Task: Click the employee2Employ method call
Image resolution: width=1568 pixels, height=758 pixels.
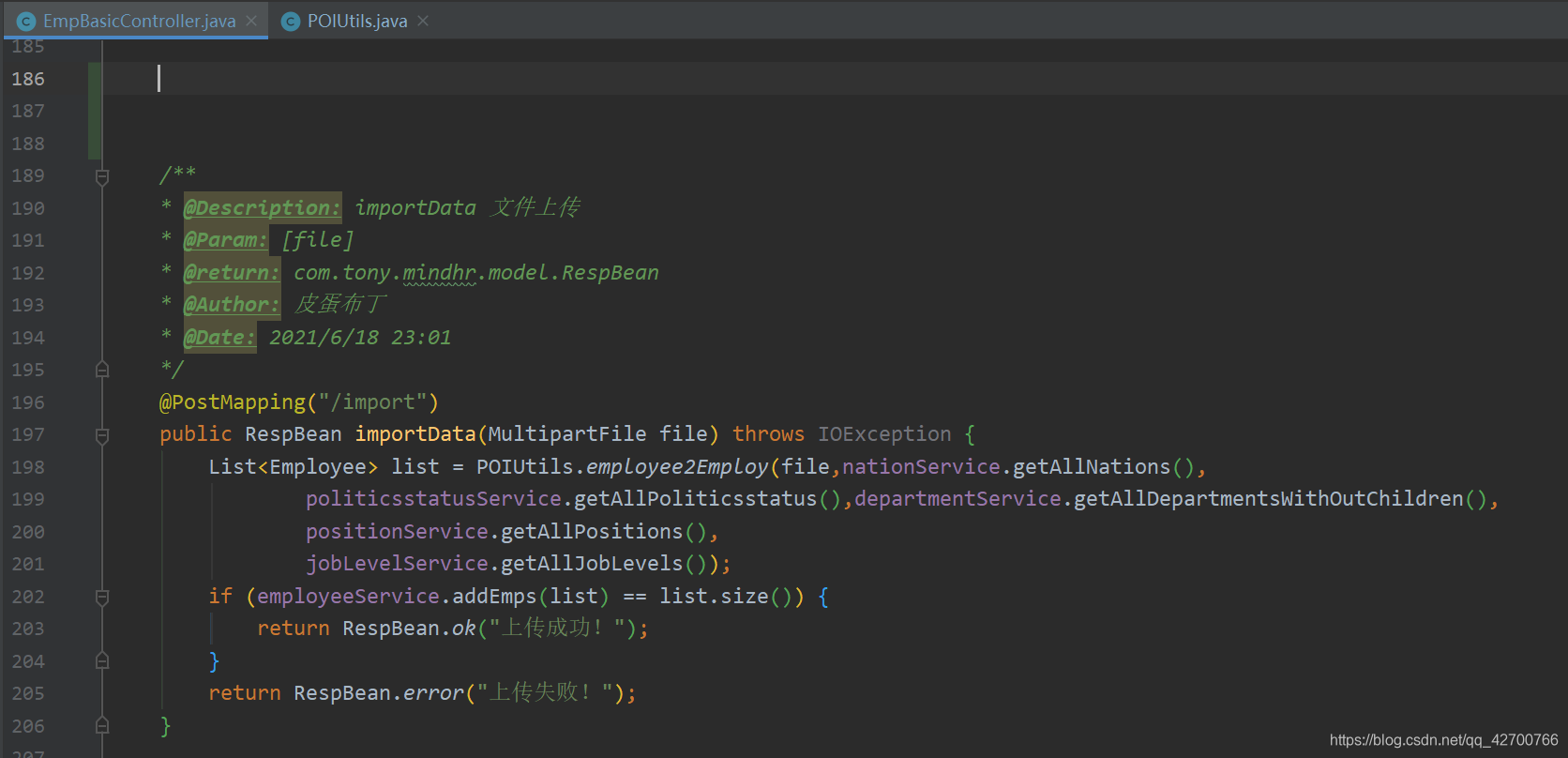Action: point(677,467)
